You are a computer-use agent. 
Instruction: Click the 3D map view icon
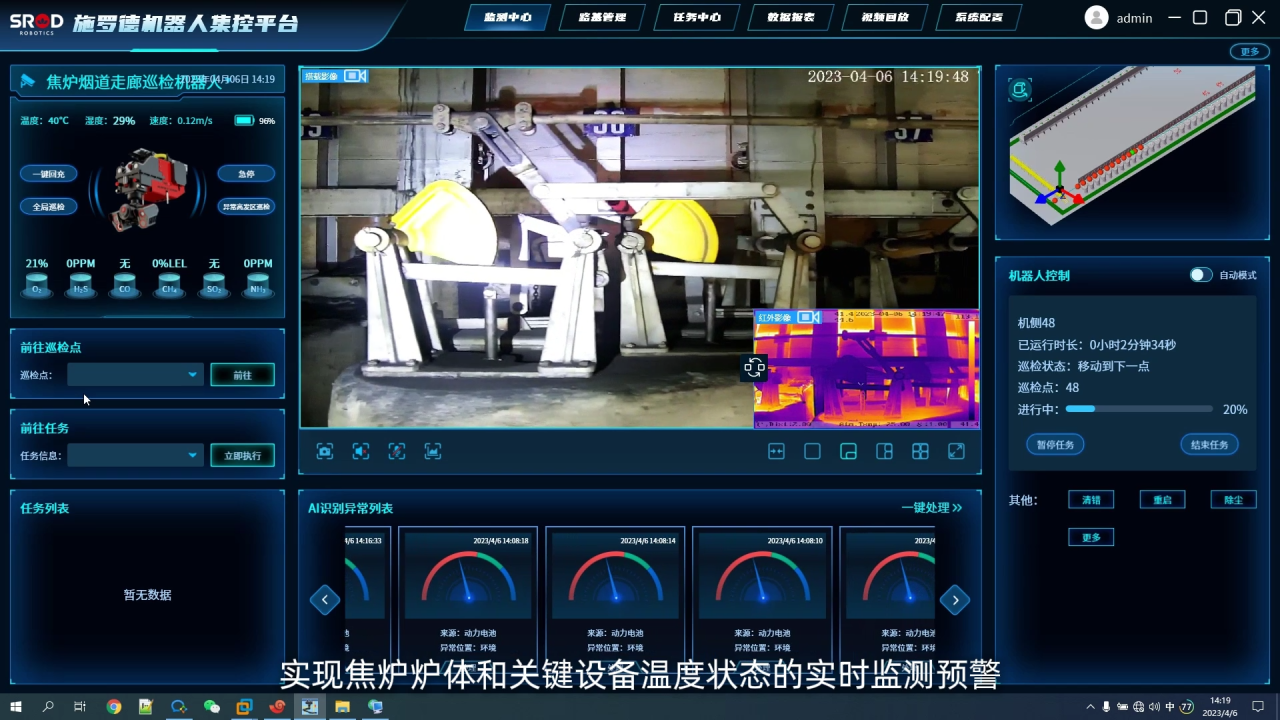pos(1020,90)
